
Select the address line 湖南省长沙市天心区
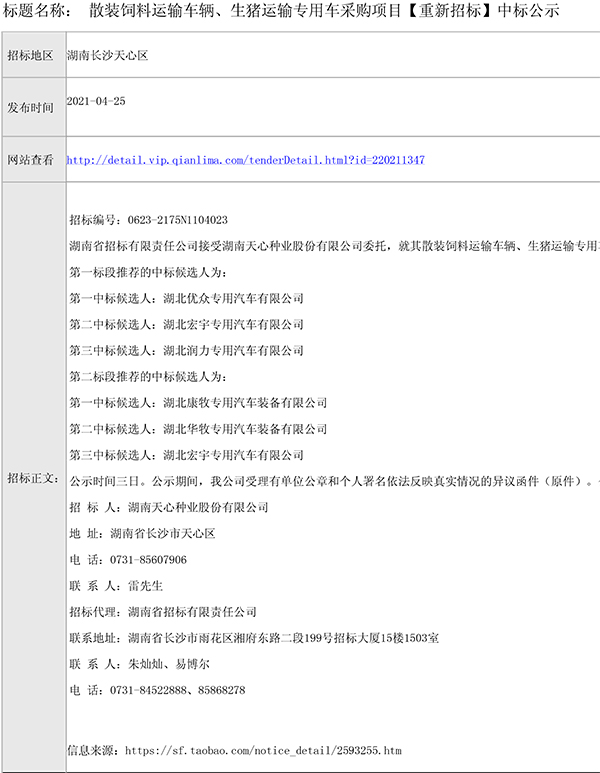(x=142, y=533)
